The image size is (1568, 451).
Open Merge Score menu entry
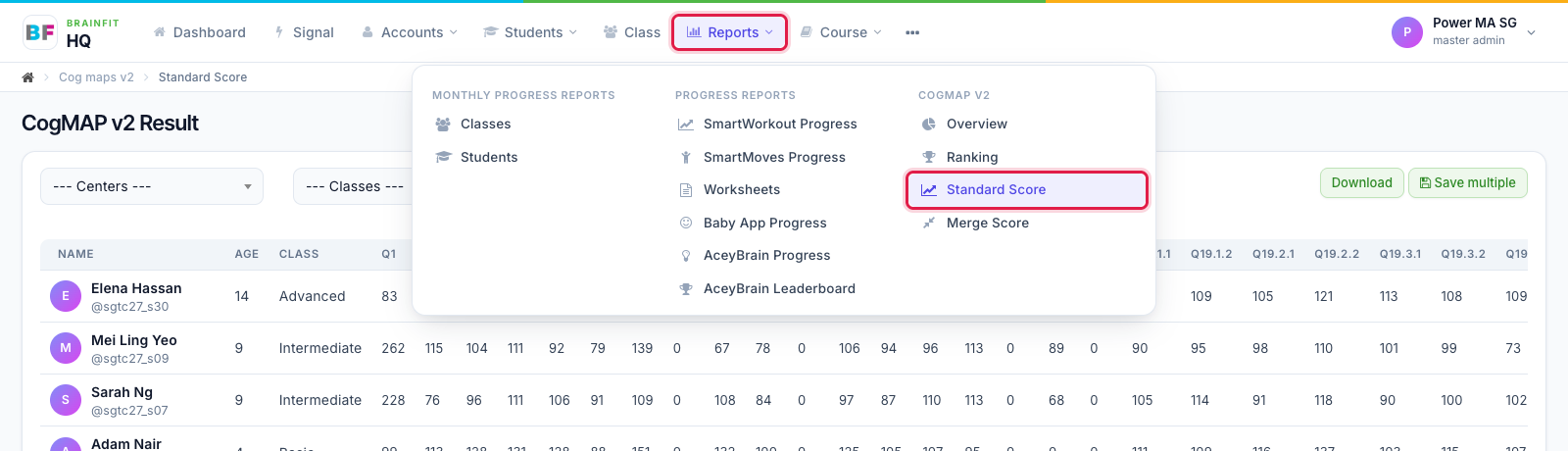click(975, 223)
